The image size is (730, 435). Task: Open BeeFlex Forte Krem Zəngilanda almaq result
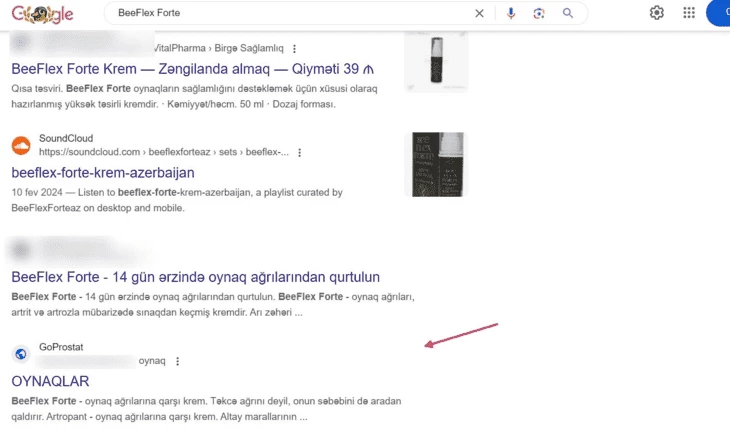(192, 69)
